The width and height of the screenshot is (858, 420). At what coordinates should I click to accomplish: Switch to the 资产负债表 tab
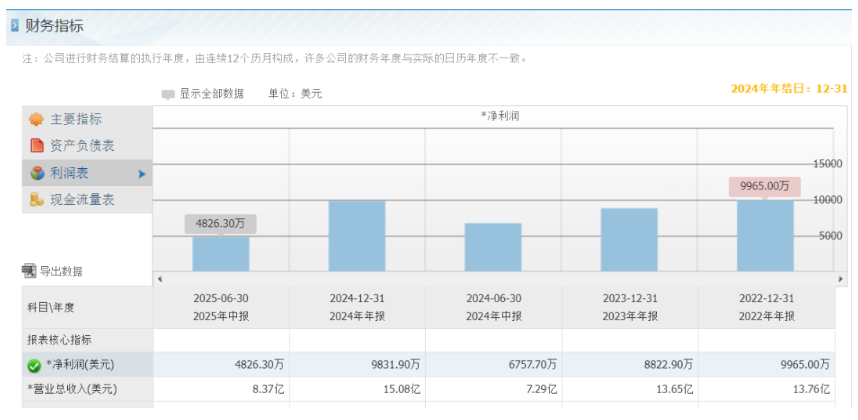82,146
